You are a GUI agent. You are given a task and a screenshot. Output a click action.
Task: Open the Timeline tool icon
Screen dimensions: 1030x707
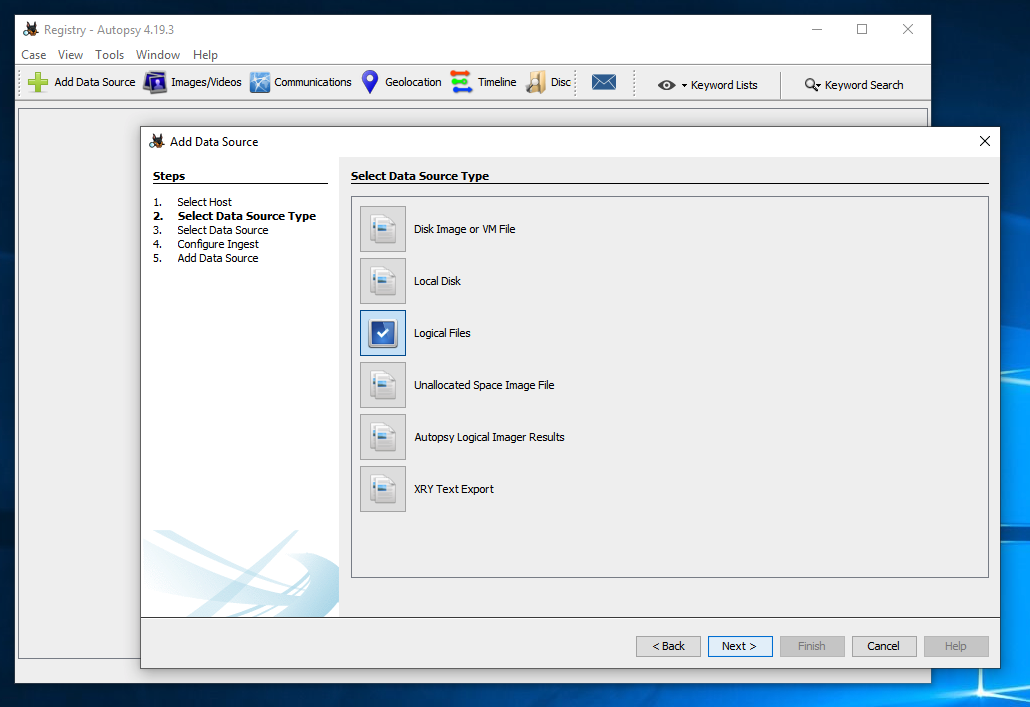tap(461, 82)
